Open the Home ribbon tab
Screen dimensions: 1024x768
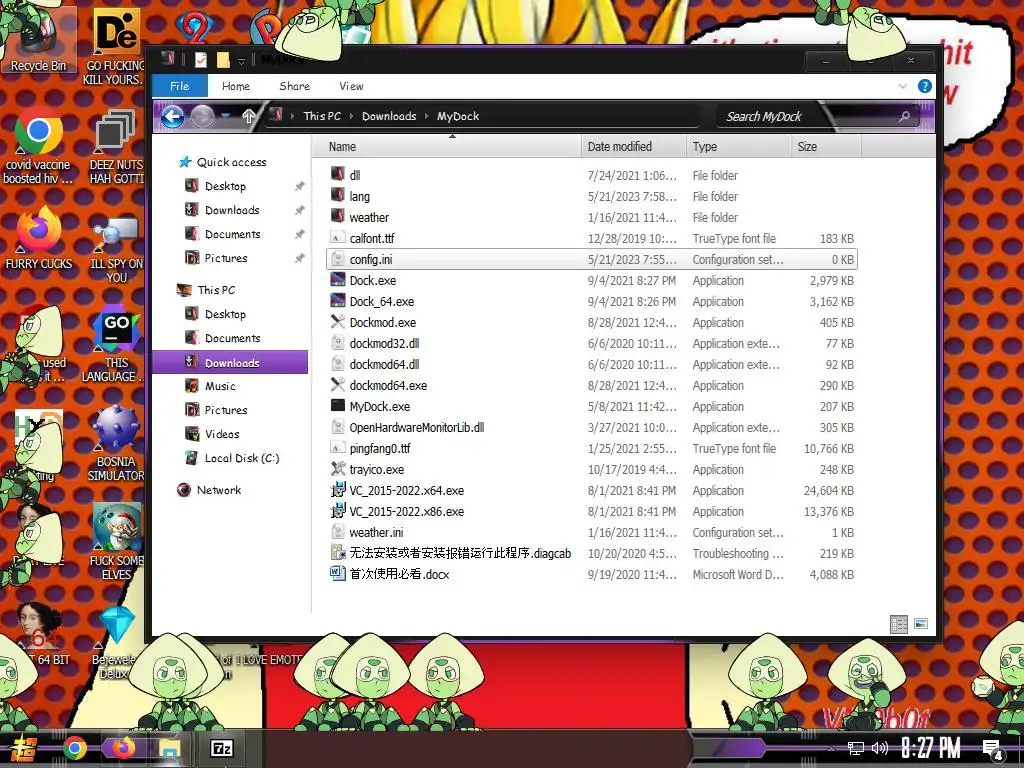coord(236,86)
